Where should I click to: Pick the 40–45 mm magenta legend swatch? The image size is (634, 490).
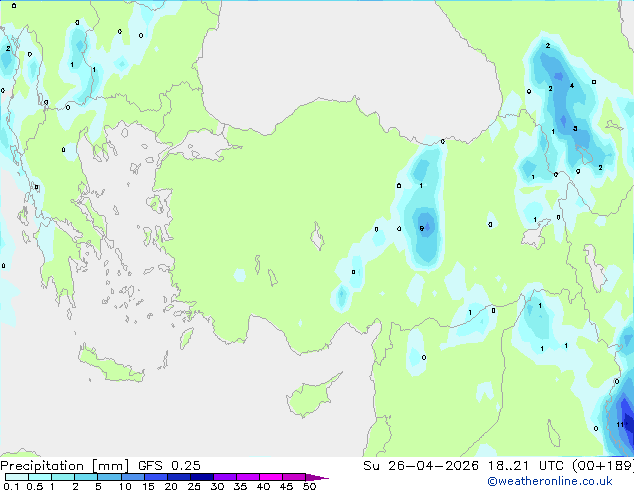(271, 477)
